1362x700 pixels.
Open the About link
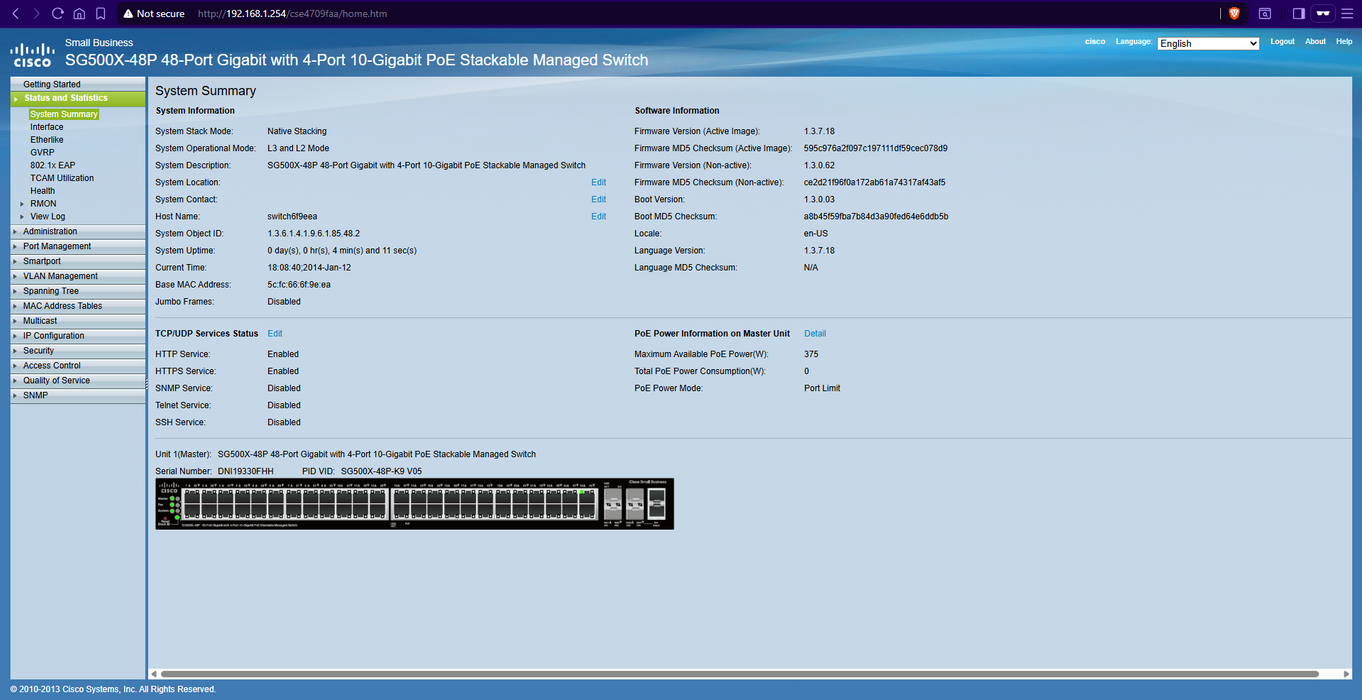[x=1315, y=42]
